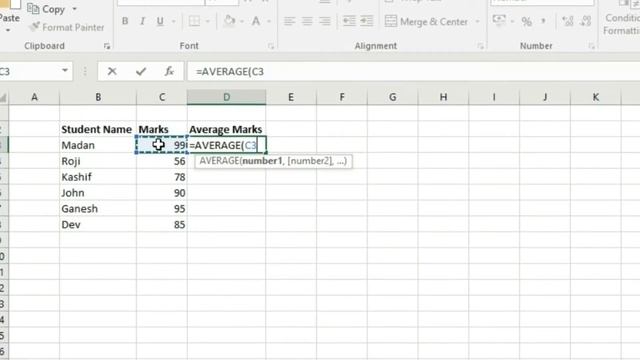Decrease indent
This screenshot has height=360, width=640.
pos(349,21)
